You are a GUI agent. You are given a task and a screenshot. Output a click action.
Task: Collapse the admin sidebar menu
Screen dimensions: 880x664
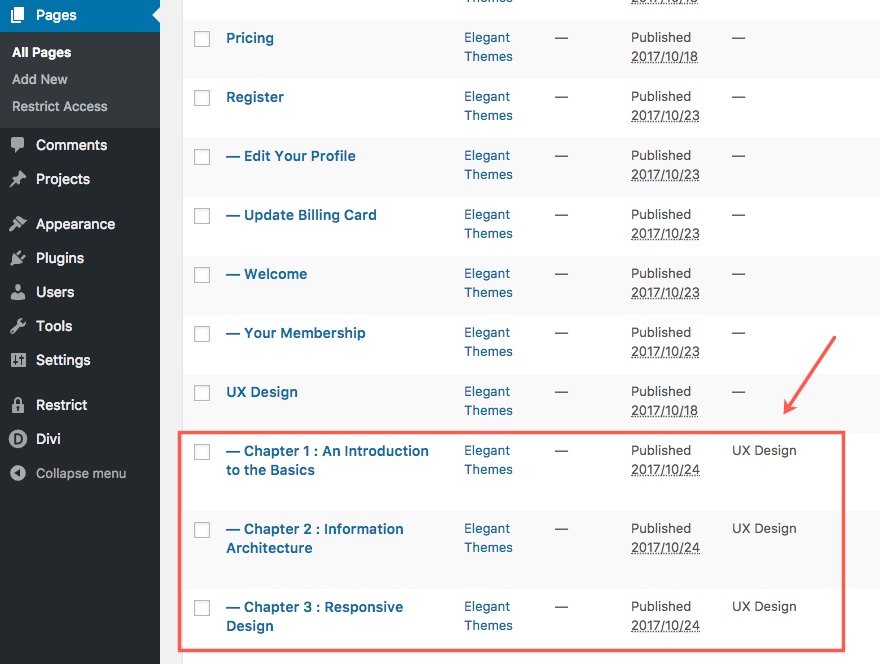pos(80,473)
